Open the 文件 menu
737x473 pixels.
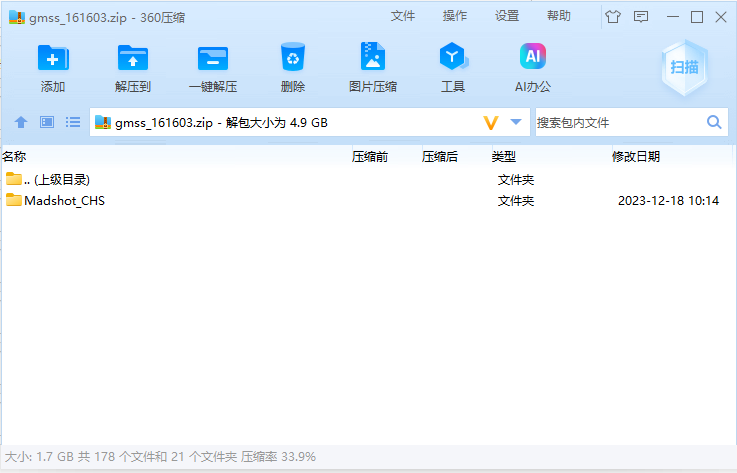coord(403,16)
